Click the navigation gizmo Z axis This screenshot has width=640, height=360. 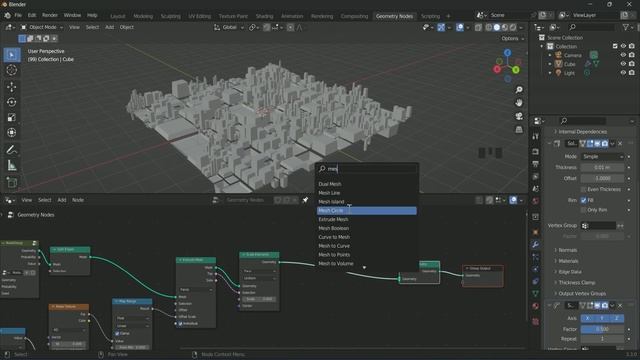tap(507, 53)
